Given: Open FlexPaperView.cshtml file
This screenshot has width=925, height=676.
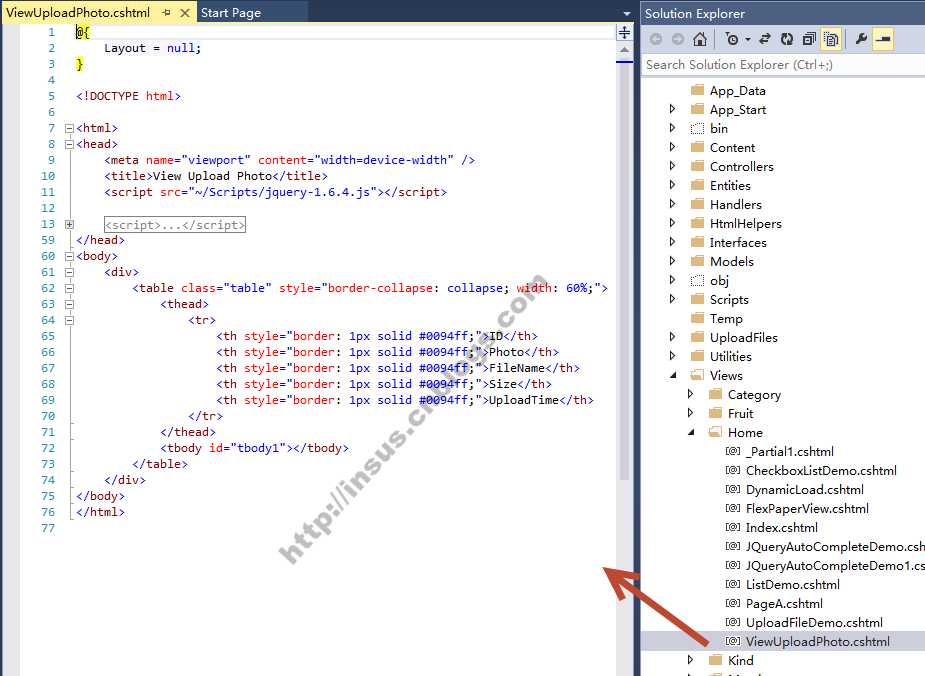Looking at the screenshot, I should (x=807, y=508).
